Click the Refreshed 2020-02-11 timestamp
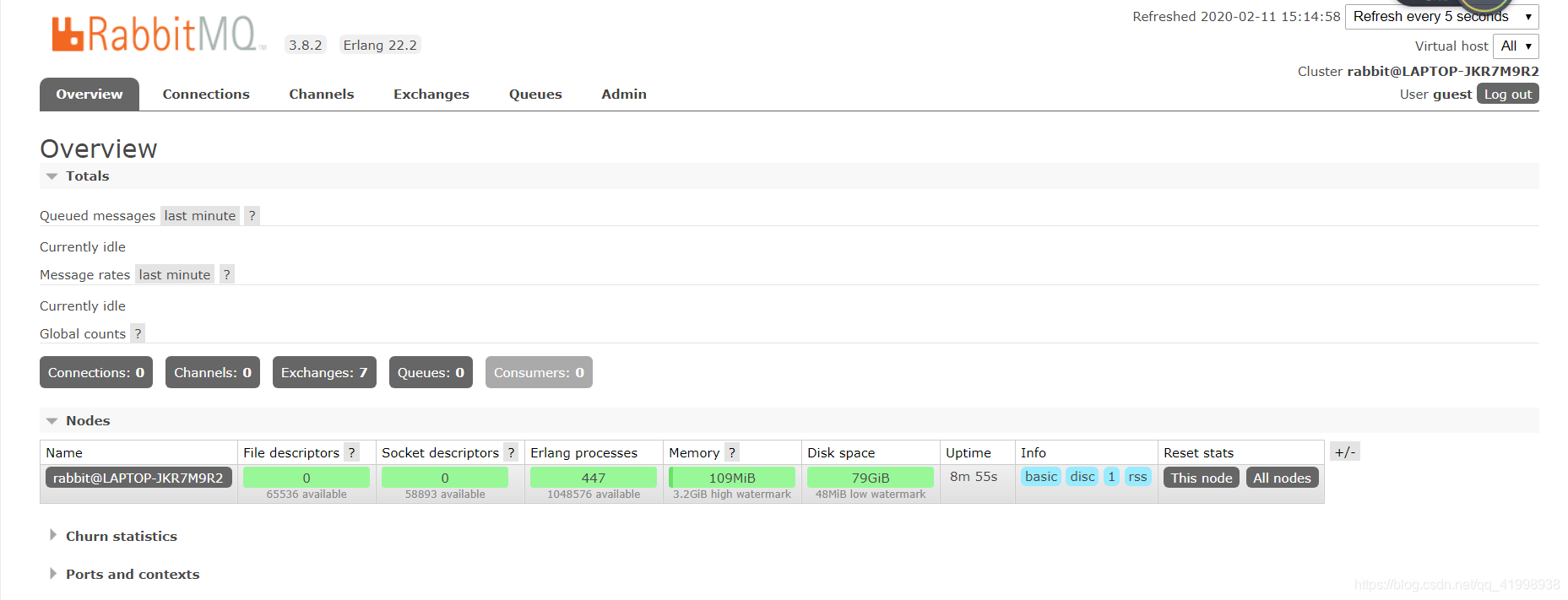The height and width of the screenshot is (600, 1568). pyautogui.click(x=1236, y=16)
